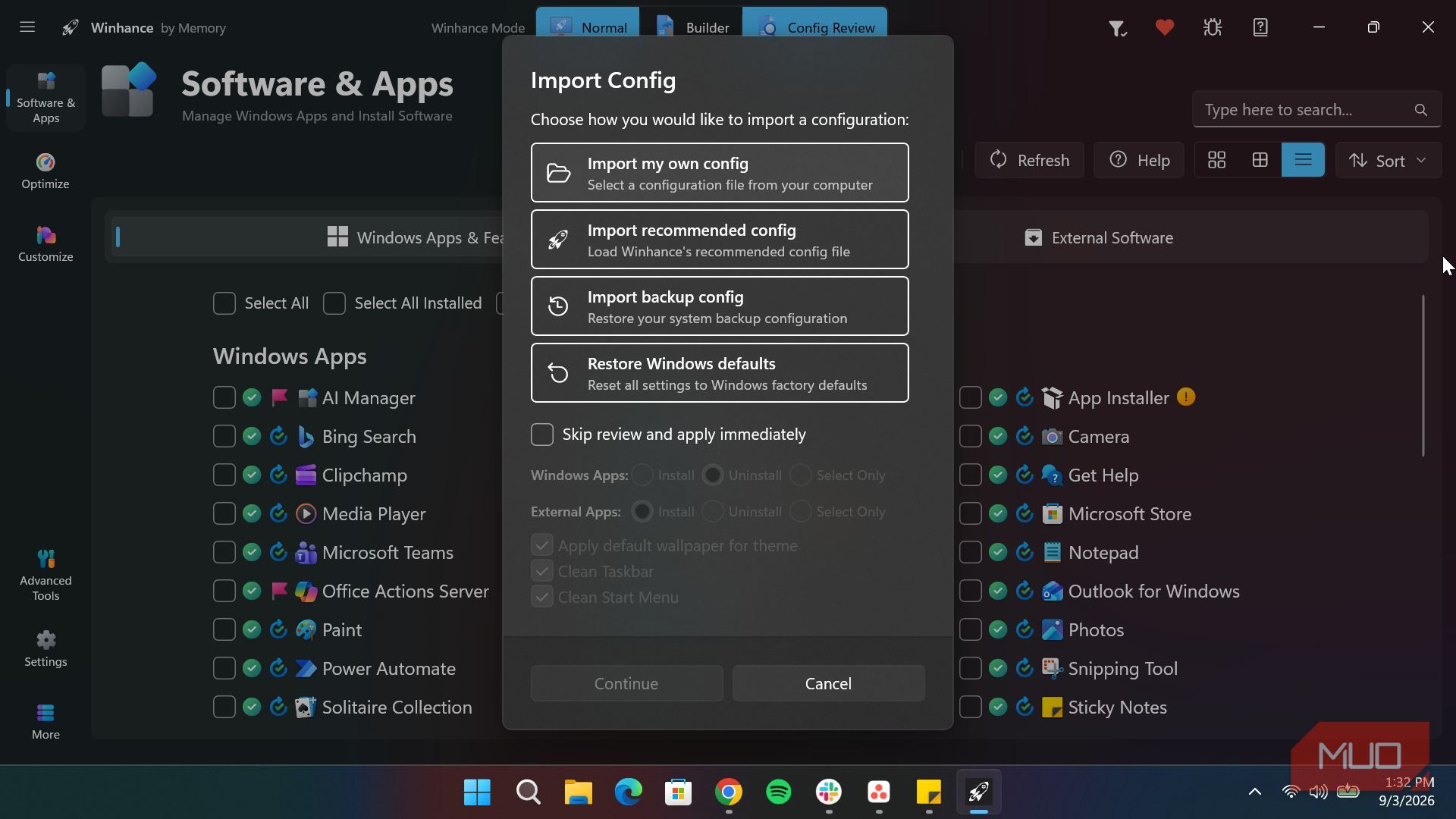The width and height of the screenshot is (1456, 819).
Task: Click the taskbar clock and date
Action: click(1407, 792)
